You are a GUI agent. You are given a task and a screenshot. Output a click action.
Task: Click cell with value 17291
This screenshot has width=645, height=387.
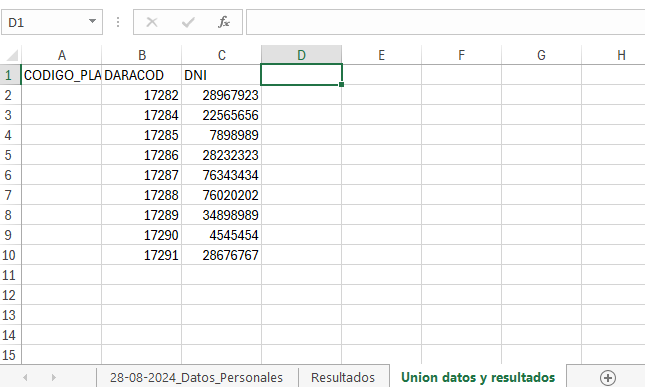[x=142, y=255]
